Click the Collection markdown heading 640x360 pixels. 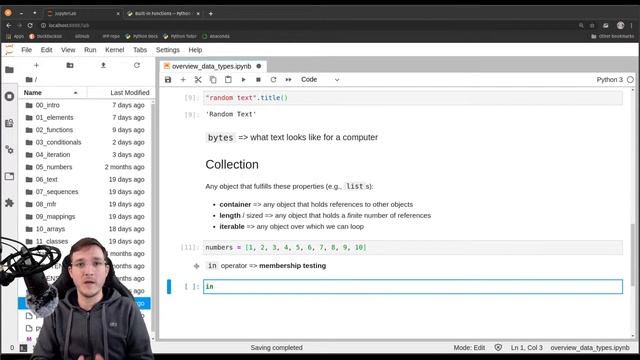(232, 164)
